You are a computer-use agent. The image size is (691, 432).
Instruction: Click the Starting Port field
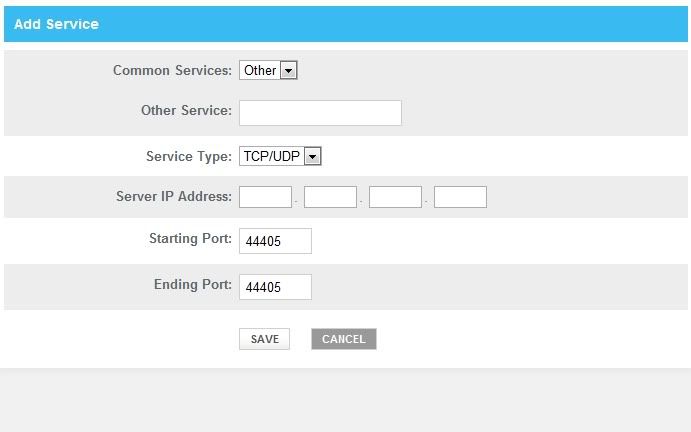[275, 241]
